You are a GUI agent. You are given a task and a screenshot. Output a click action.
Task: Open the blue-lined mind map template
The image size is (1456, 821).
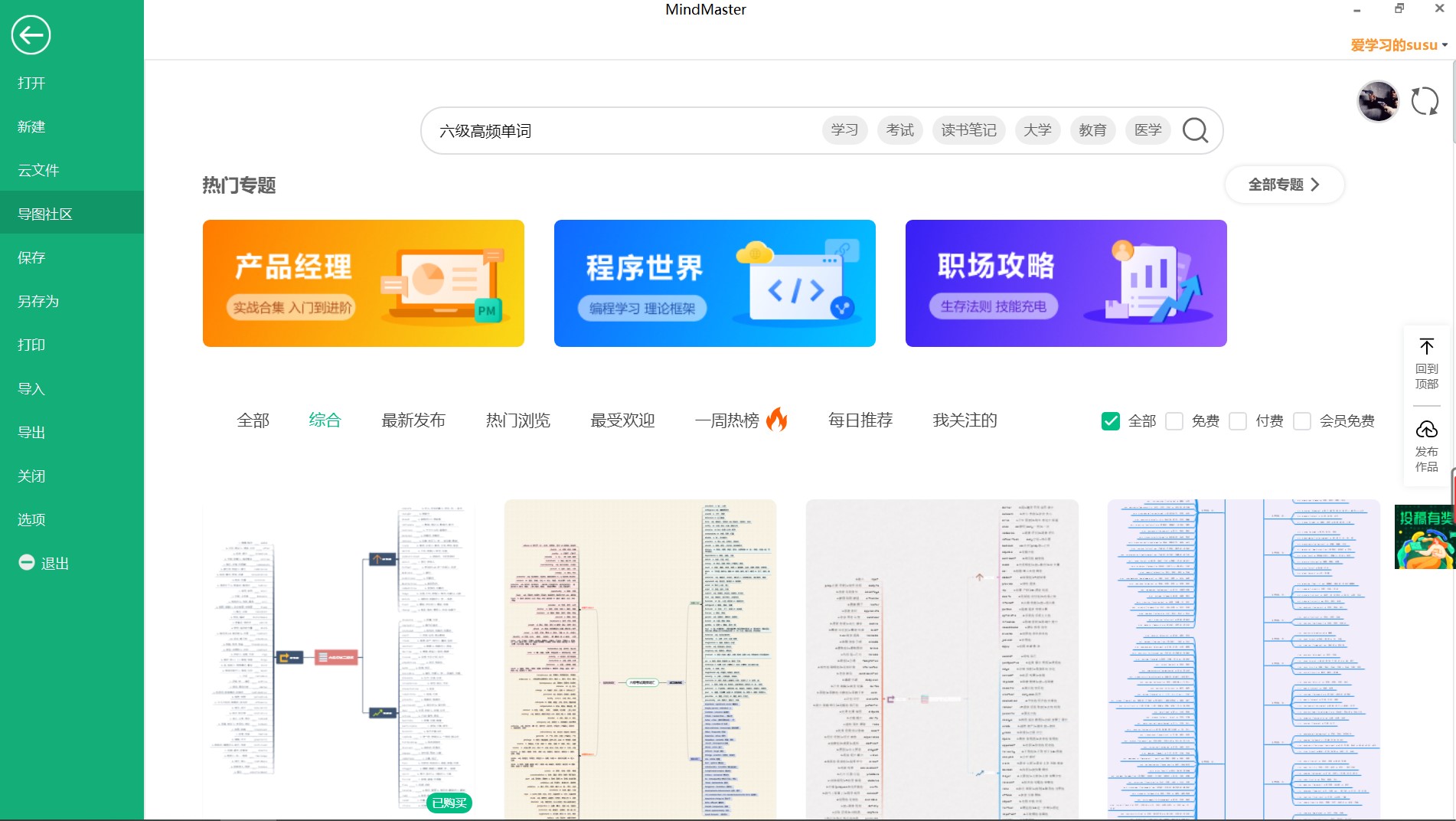(1244, 659)
